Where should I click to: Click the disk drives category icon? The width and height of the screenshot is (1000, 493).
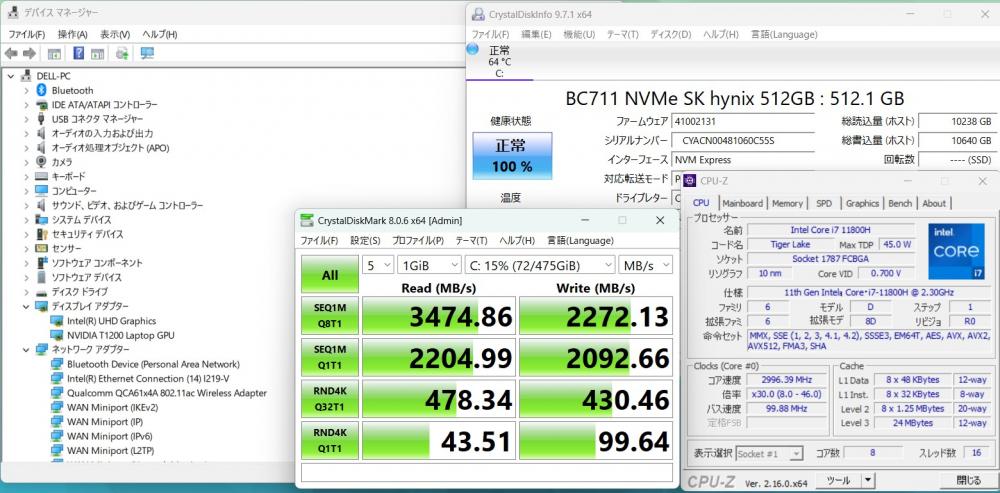point(41,291)
